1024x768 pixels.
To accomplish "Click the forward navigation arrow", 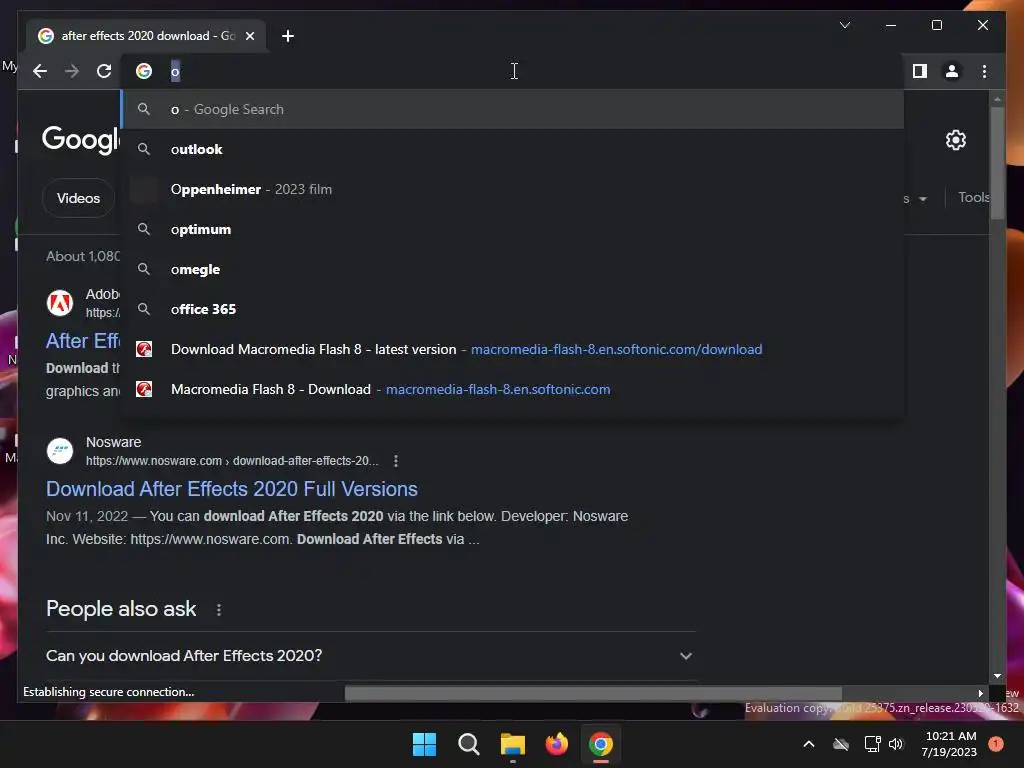I will (72, 71).
